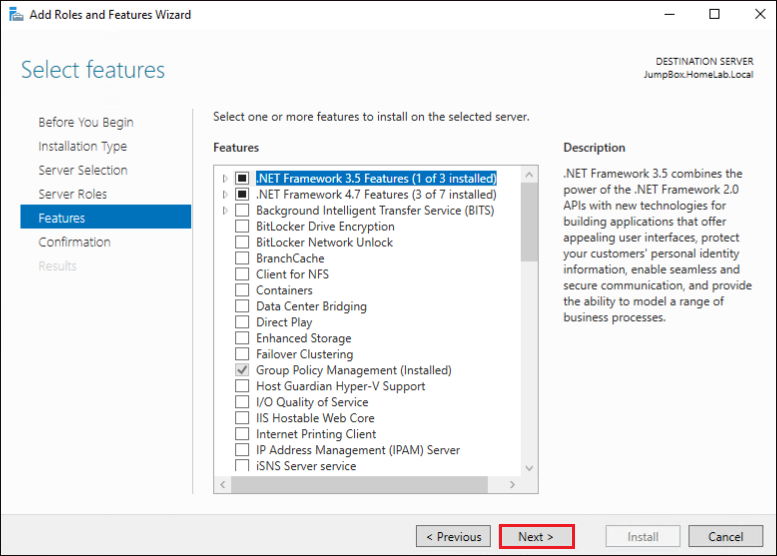Check the Client for NFS checkbox
Screen dimensions: 777x556
[x=242, y=274]
